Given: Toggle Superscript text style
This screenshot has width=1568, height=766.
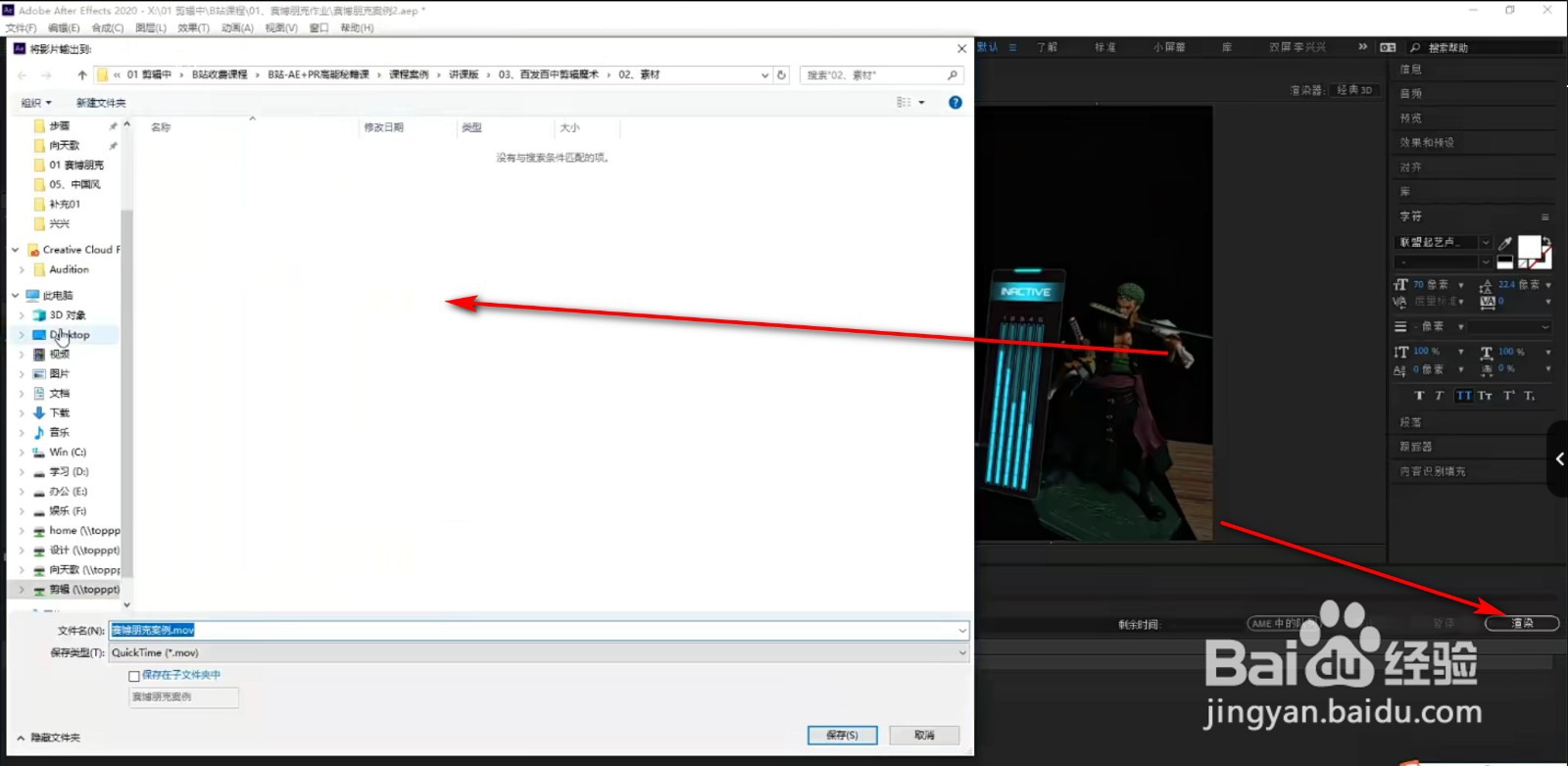Looking at the screenshot, I should click(x=1509, y=396).
